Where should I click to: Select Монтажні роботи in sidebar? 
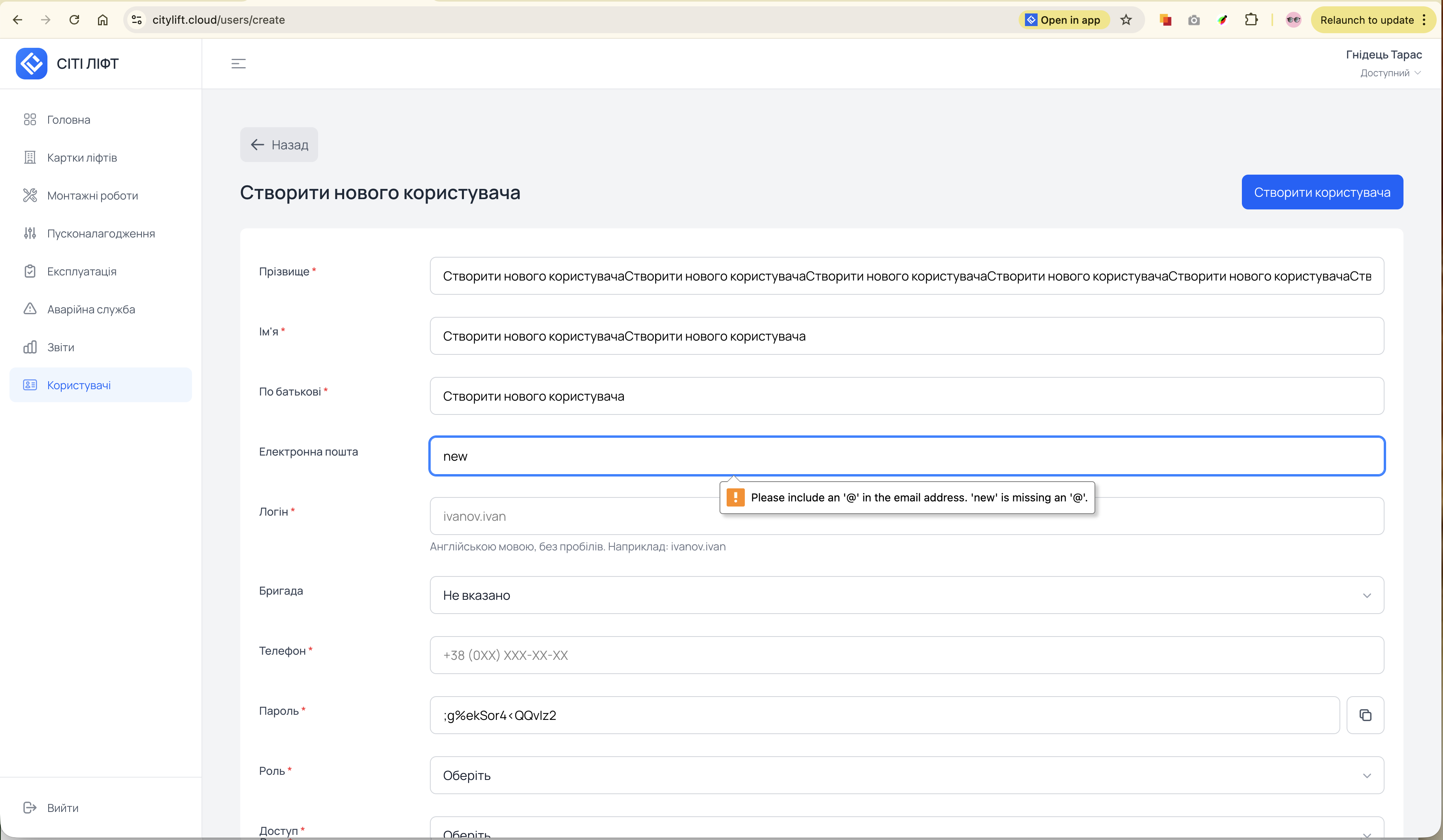pos(92,195)
